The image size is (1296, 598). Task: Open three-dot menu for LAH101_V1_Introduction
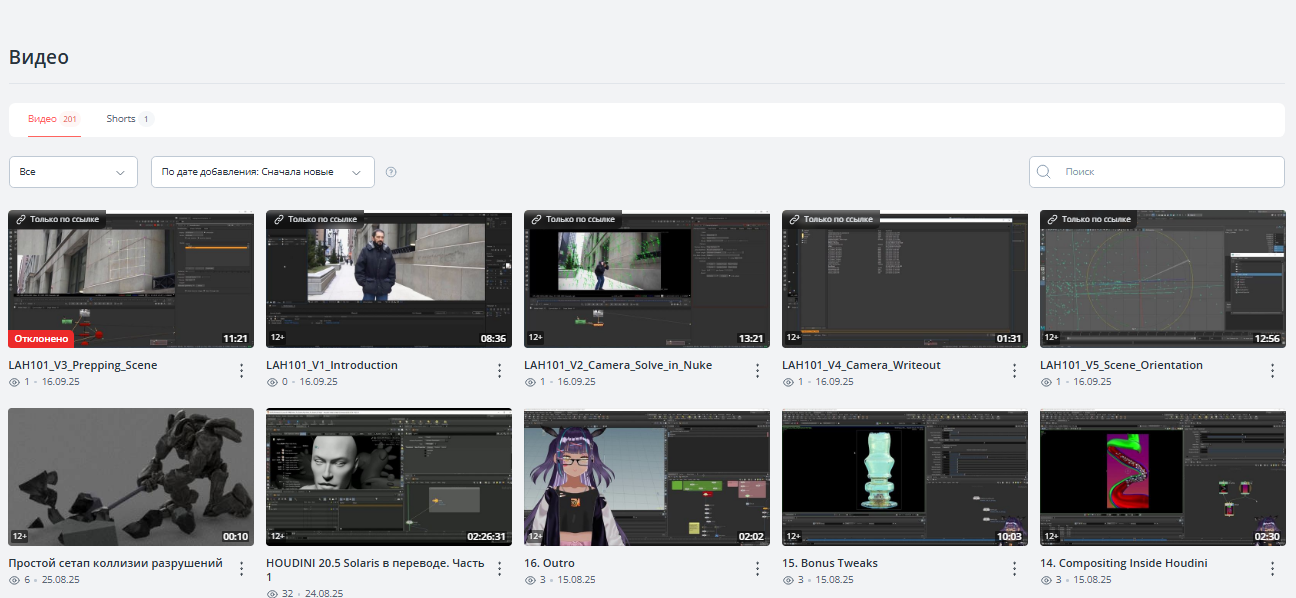pyautogui.click(x=499, y=371)
